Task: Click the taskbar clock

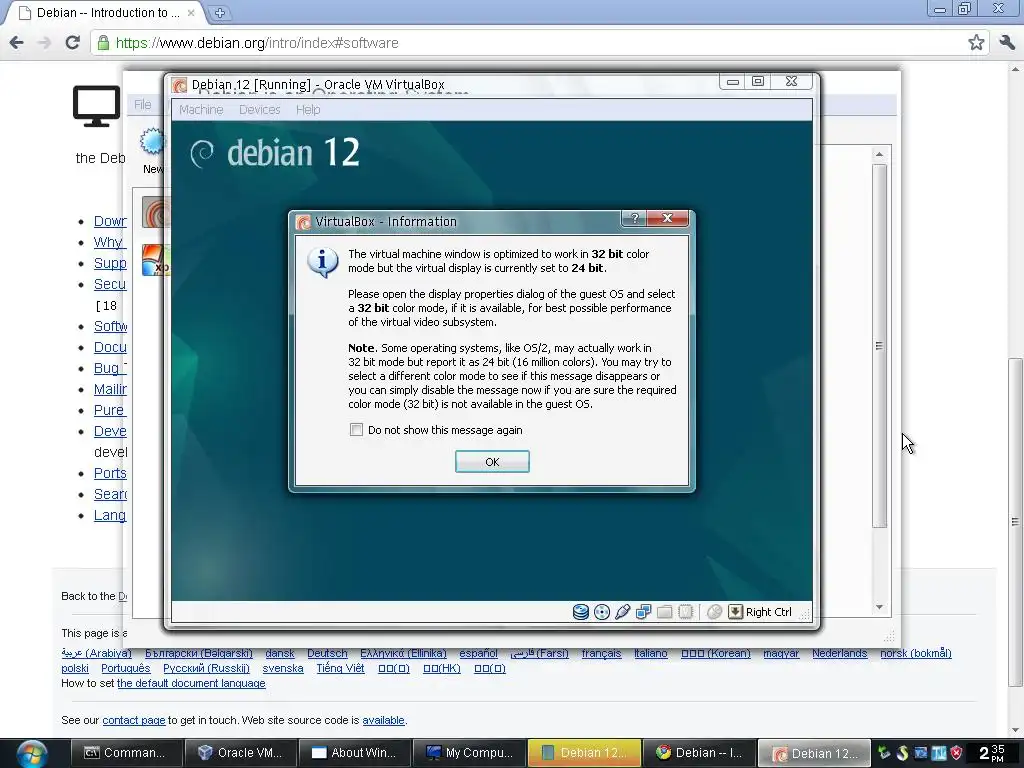Action: tap(993, 753)
